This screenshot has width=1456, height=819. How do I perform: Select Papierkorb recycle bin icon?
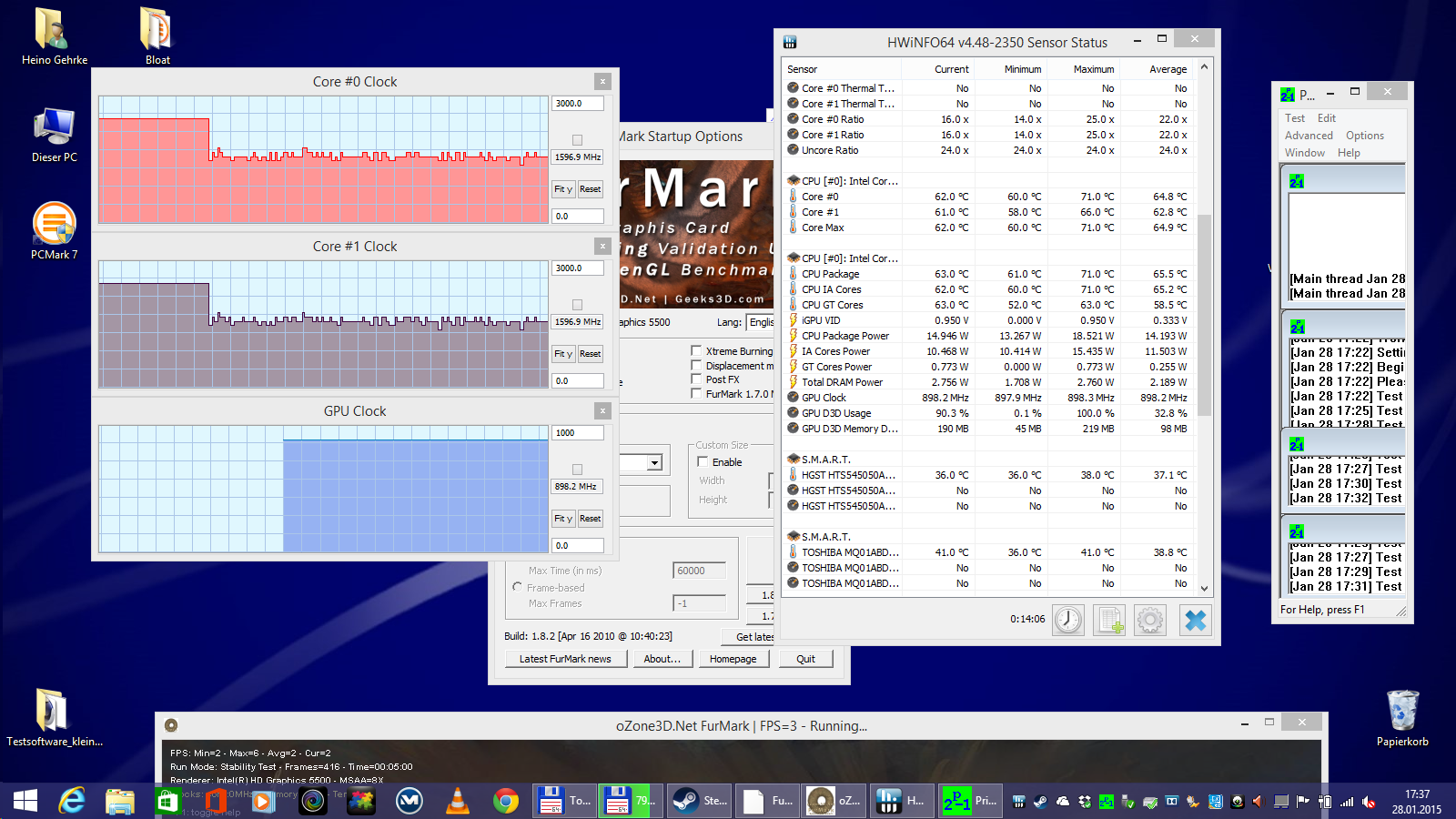pyautogui.click(x=1402, y=718)
